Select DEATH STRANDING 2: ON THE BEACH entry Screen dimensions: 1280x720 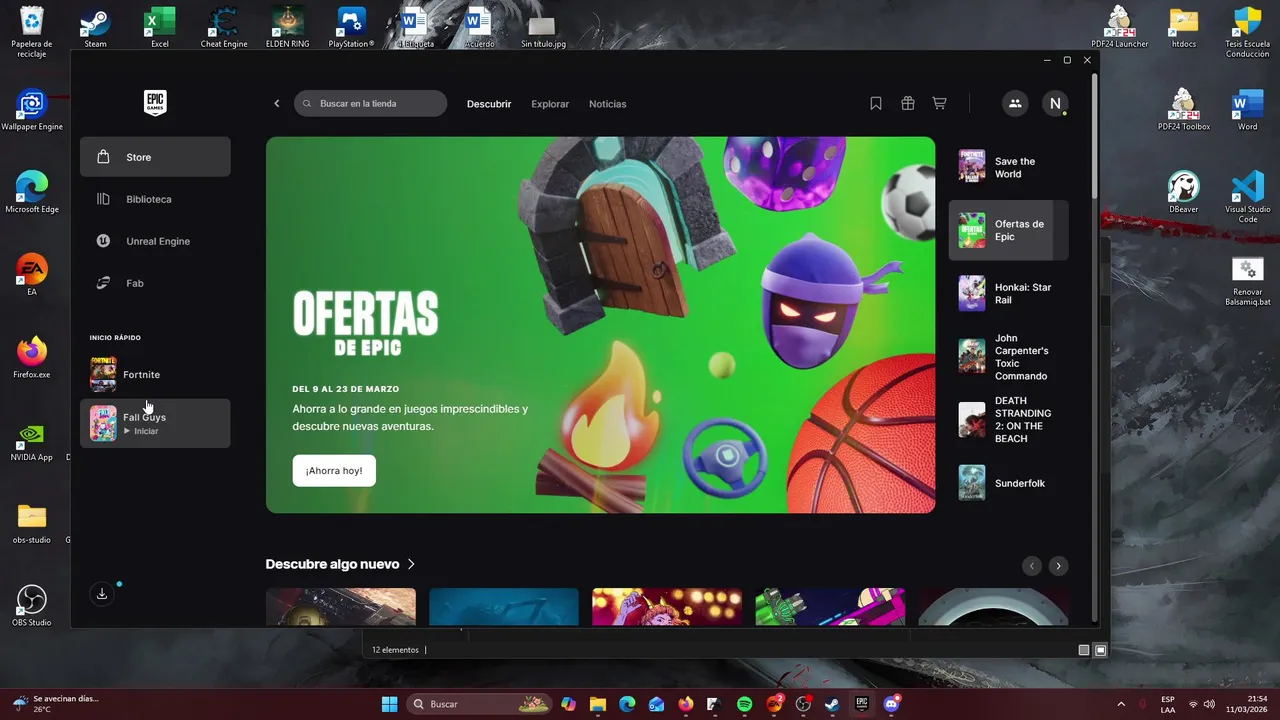pos(1008,420)
